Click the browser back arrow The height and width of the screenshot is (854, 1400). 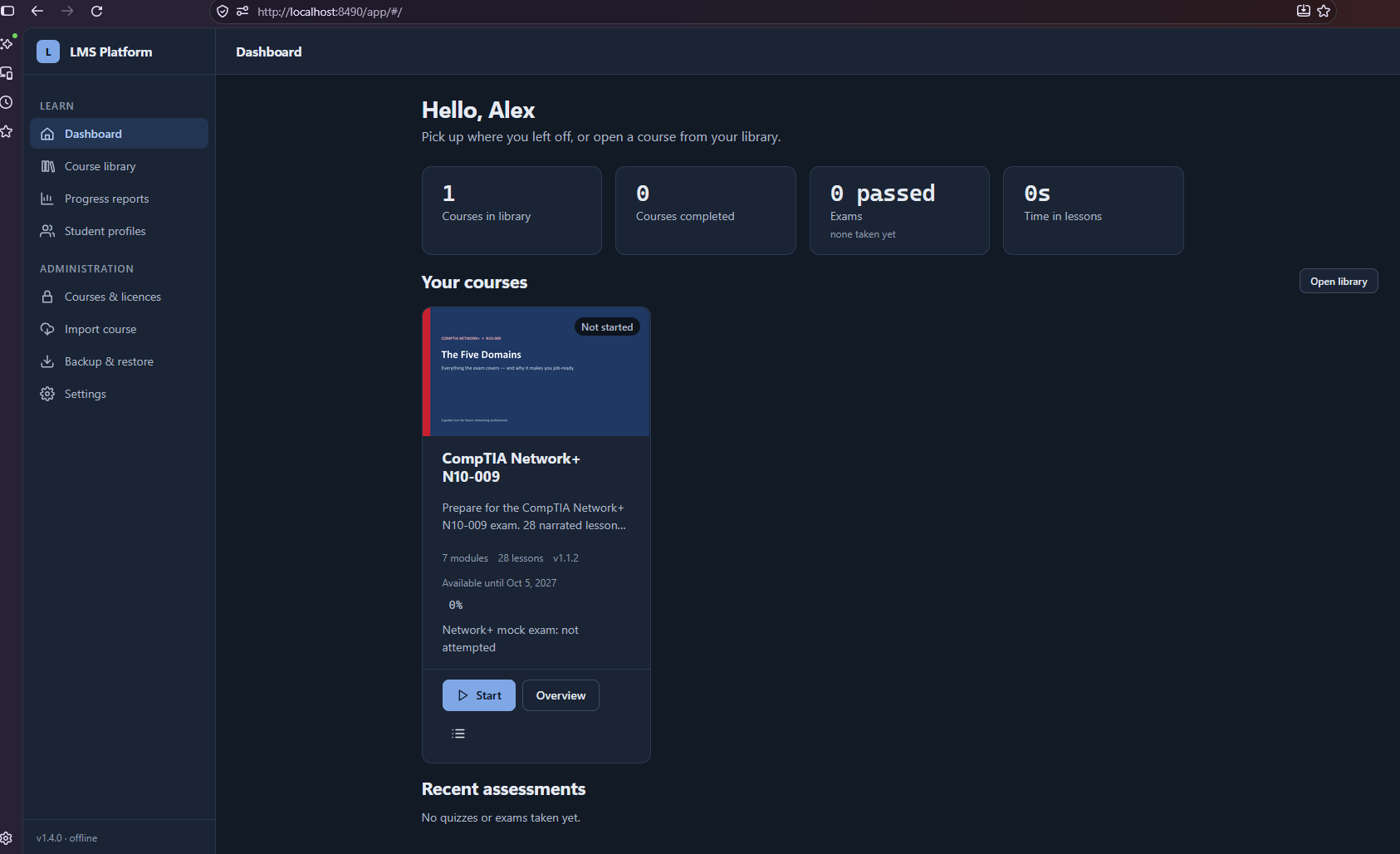pos(37,11)
